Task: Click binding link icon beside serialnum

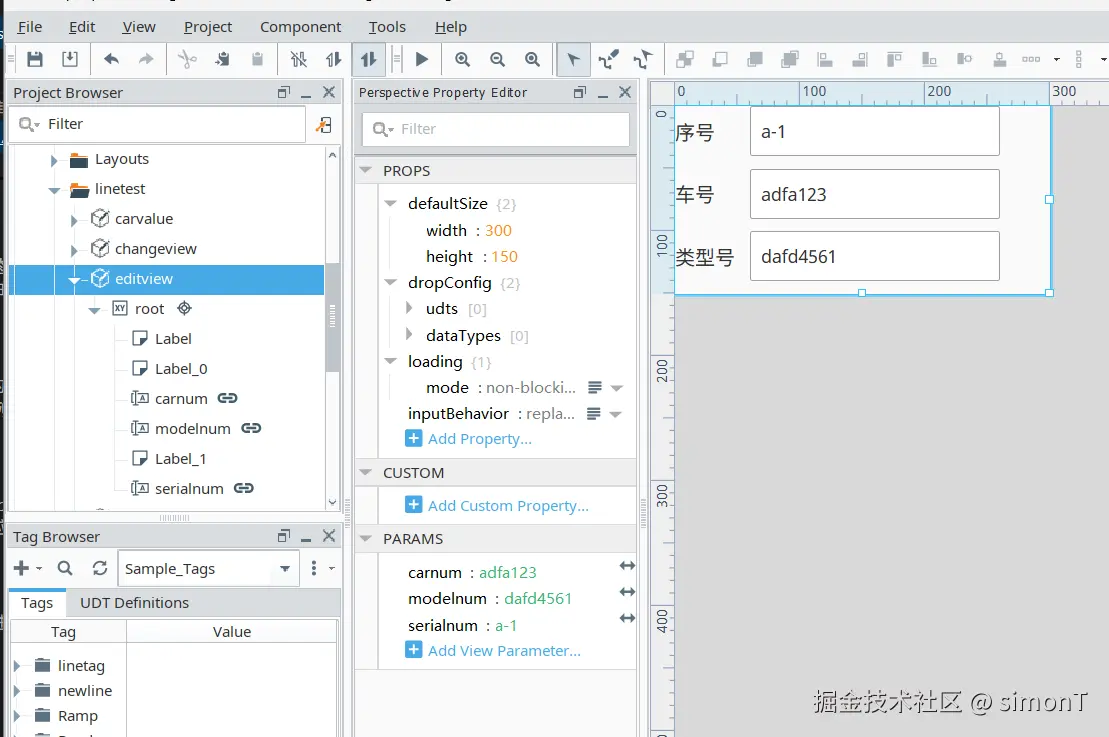Action: [243, 488]
